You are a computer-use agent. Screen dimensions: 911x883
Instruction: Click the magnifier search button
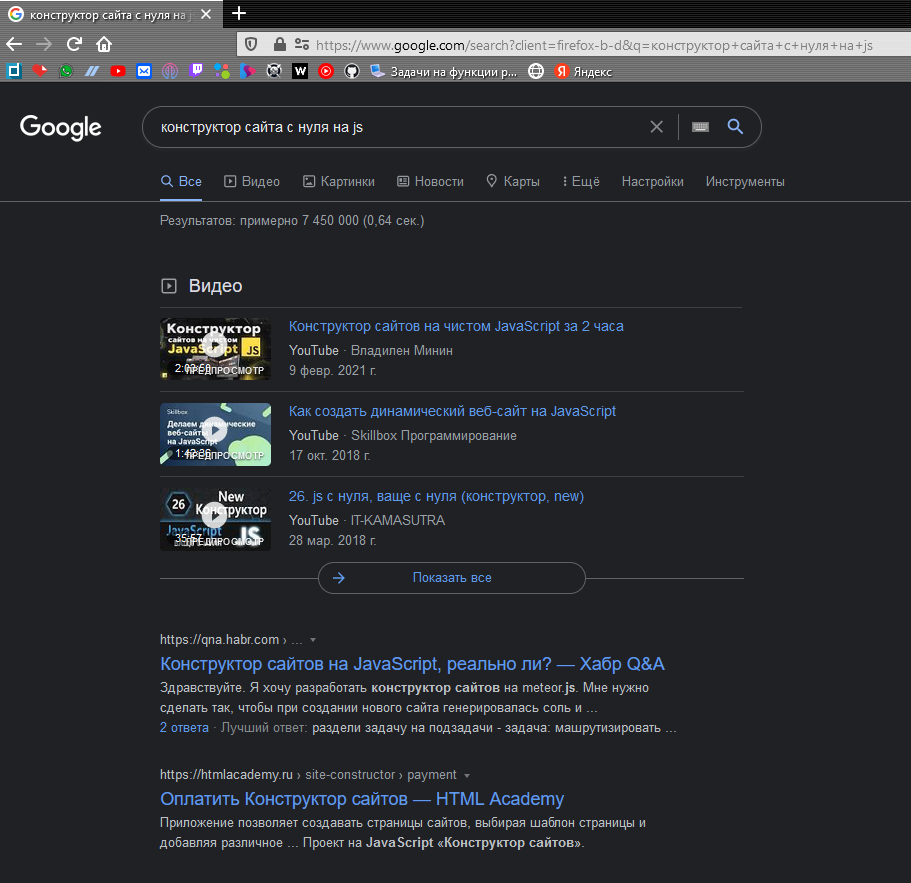click(x=735, y=127)
